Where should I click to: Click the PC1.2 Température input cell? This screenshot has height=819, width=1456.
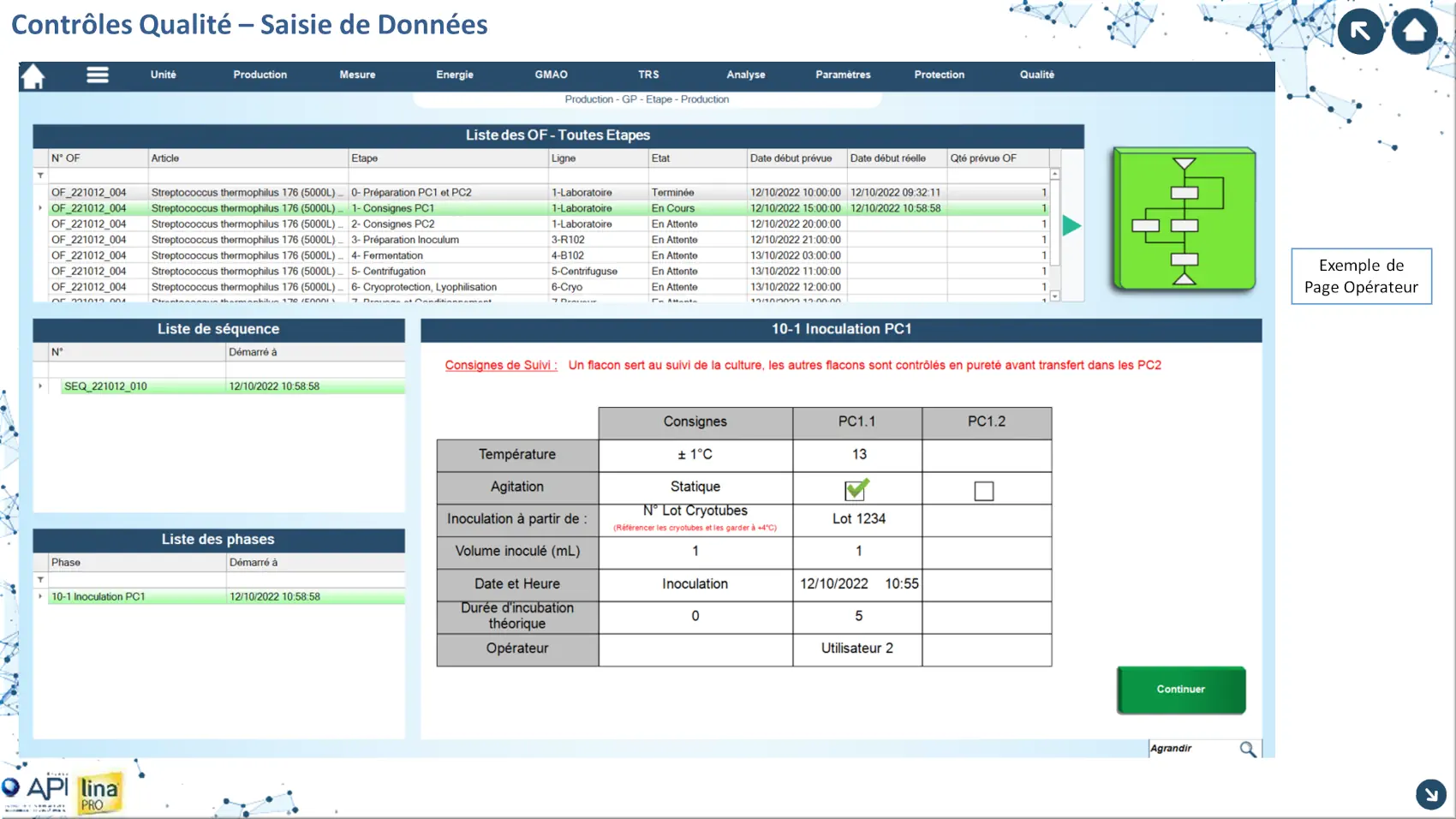coord(986,455)
